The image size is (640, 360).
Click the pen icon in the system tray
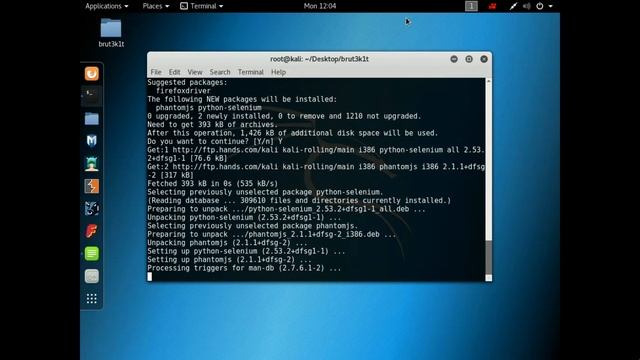pyautogui.click(x=513, y=6)
